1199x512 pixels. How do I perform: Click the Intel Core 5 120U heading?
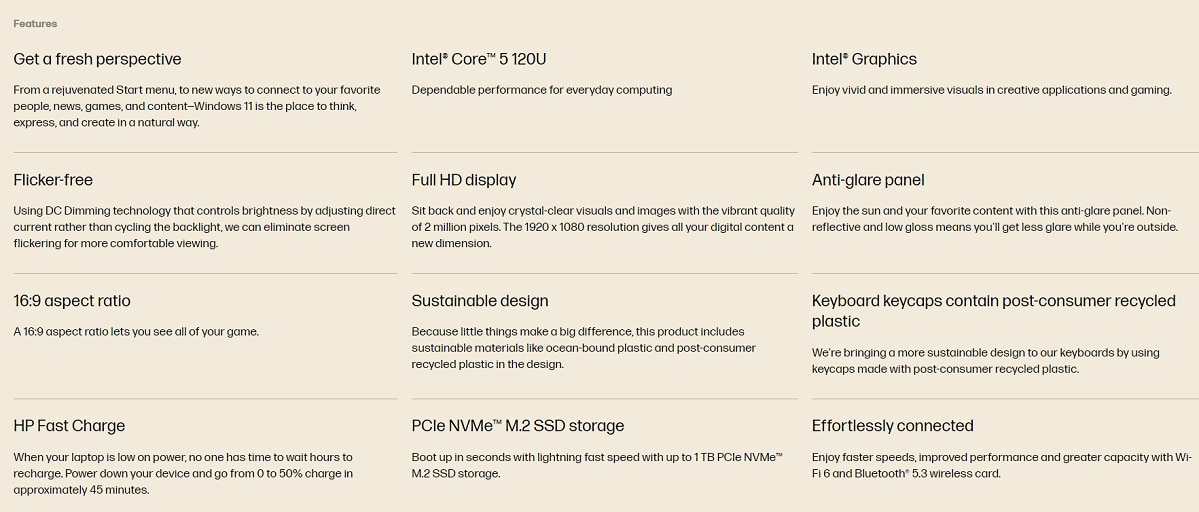click(479, 59)
